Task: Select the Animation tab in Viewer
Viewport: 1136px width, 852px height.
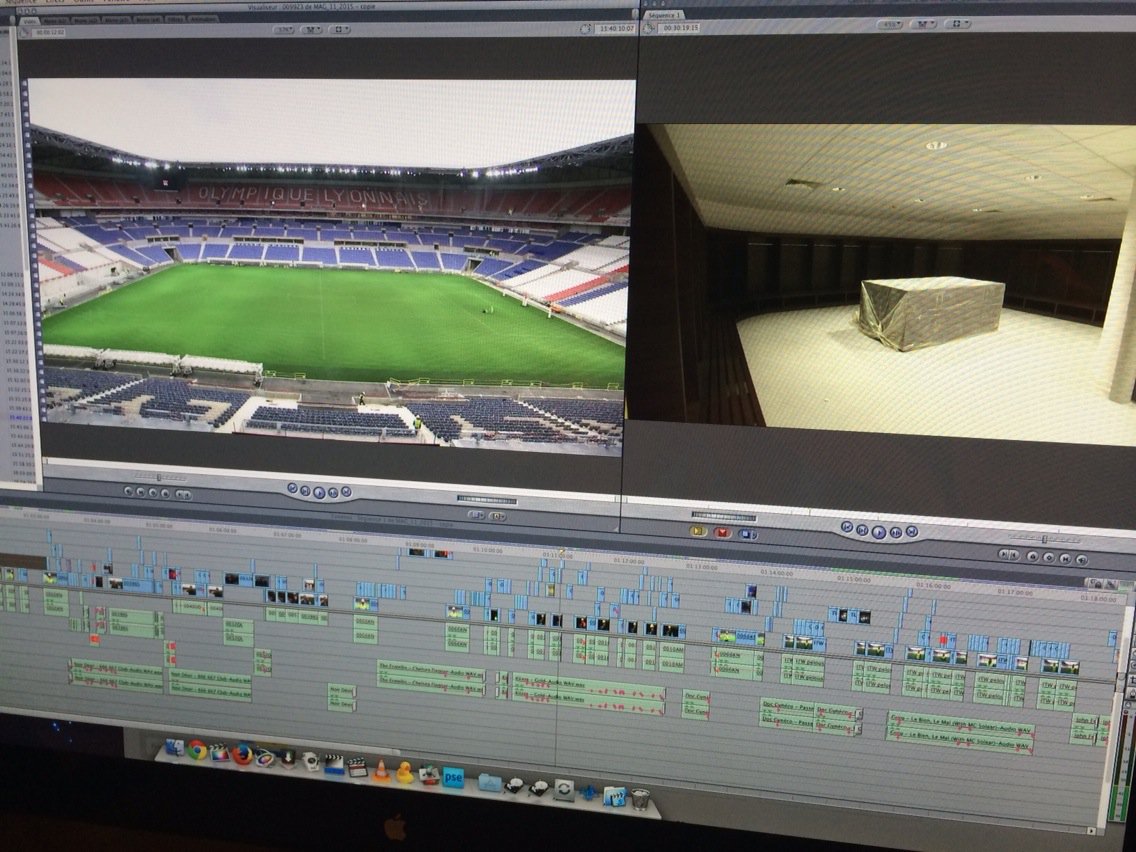Action: point(203,20)
